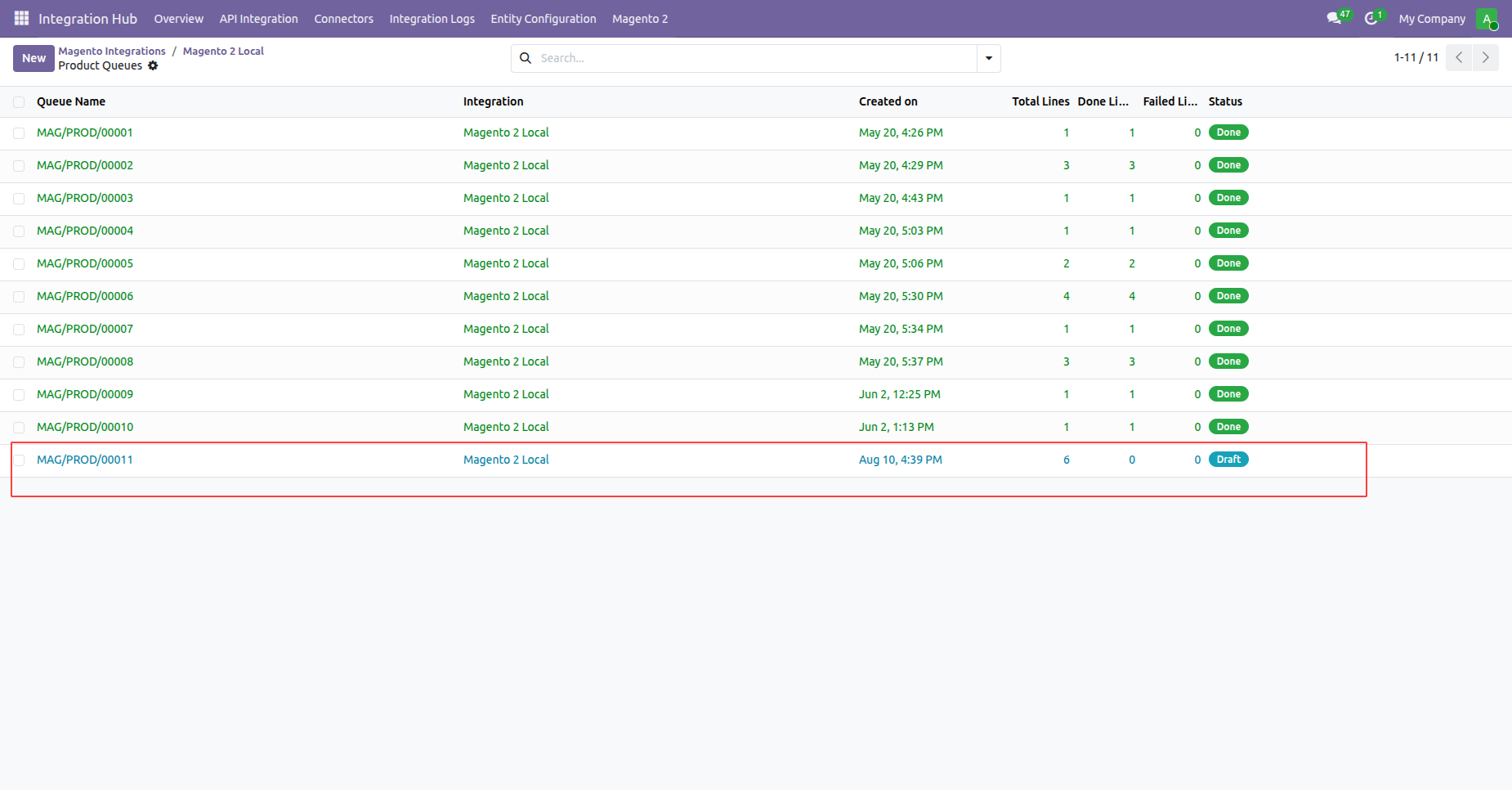Screen dimensions: 1512x790
Task: Open the My Company switcher
Action: [x=1432, y=19]
